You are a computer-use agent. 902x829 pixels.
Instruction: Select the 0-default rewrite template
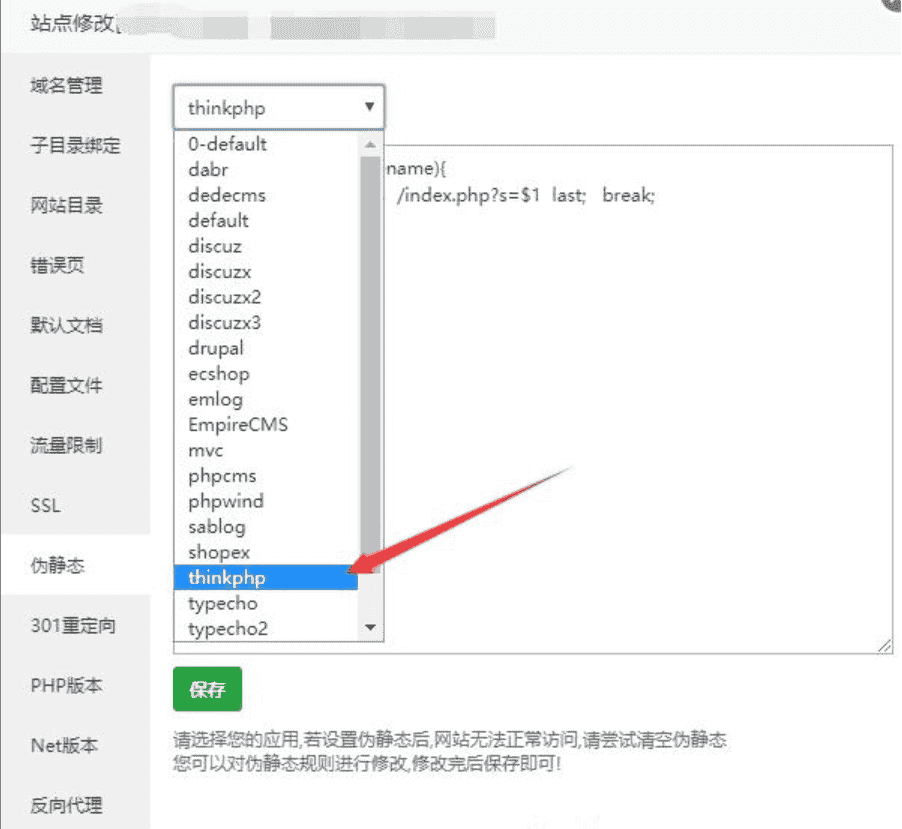pos(227,144)
